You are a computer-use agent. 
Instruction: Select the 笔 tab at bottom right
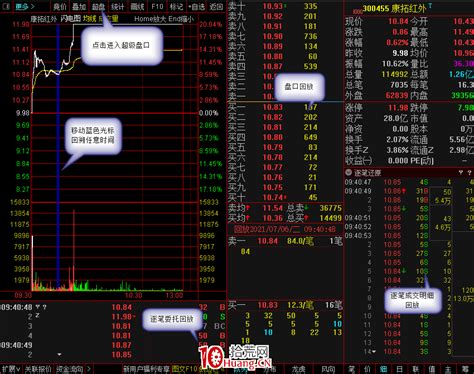click(x=352, y=369)
